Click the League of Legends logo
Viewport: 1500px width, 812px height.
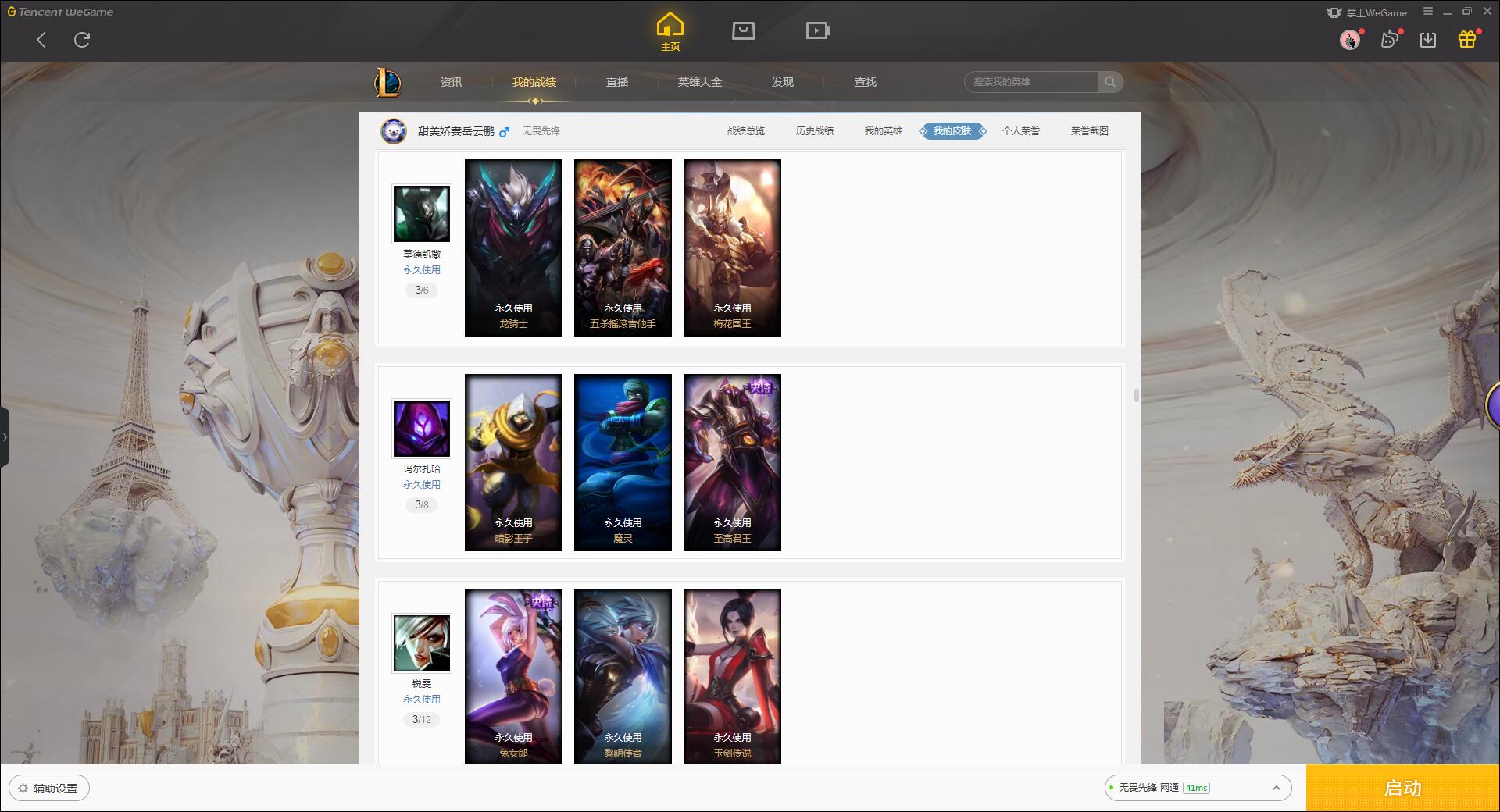387,82
